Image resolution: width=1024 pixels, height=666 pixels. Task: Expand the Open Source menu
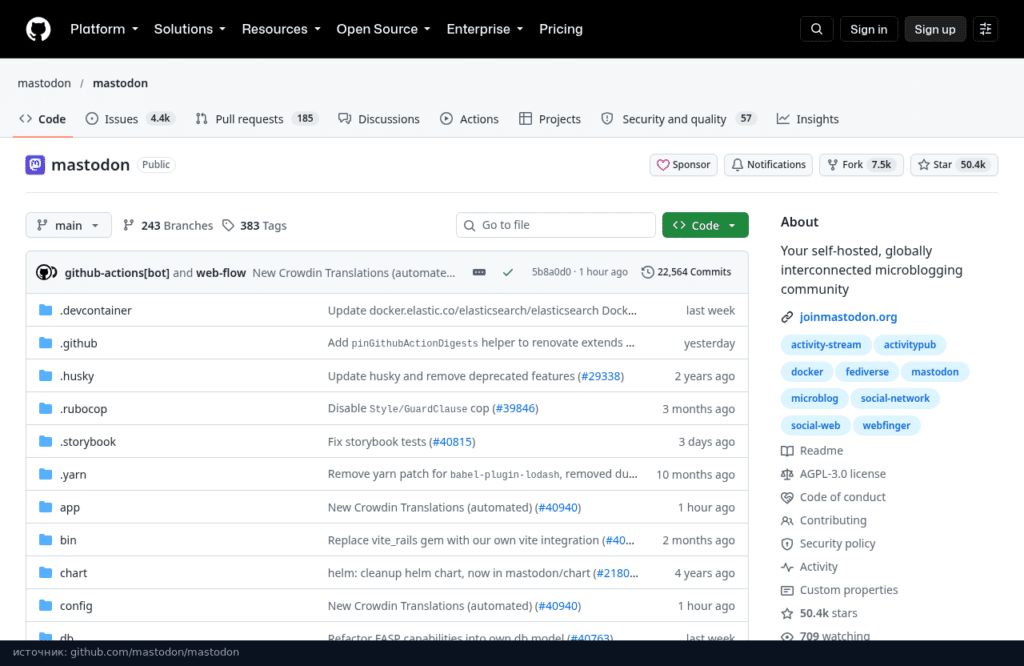tap(383, 29)
